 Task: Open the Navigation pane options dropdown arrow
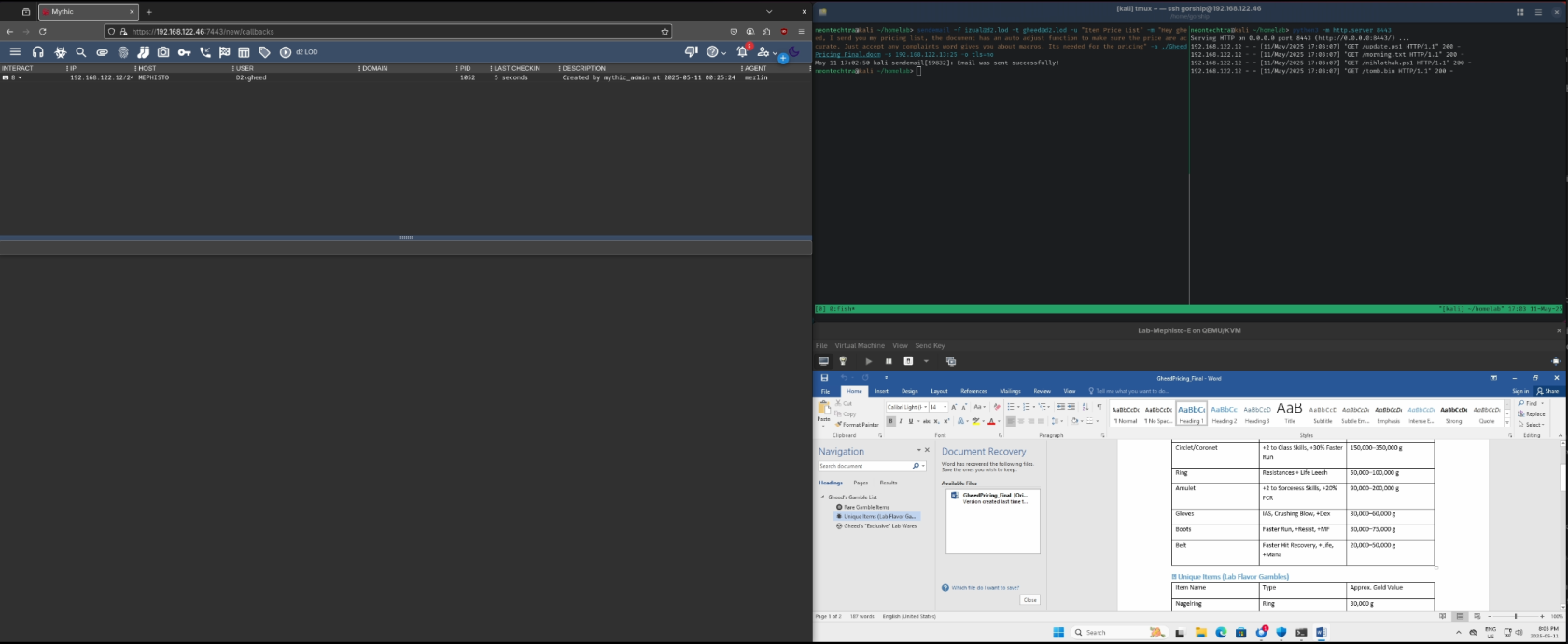tap(918, 450)
